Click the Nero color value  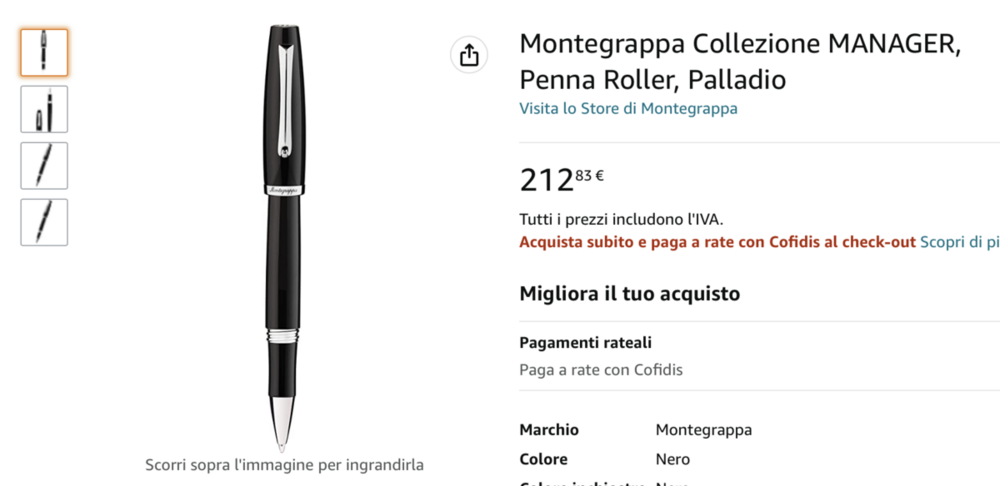pyautogui.click(x=672, y=459)
